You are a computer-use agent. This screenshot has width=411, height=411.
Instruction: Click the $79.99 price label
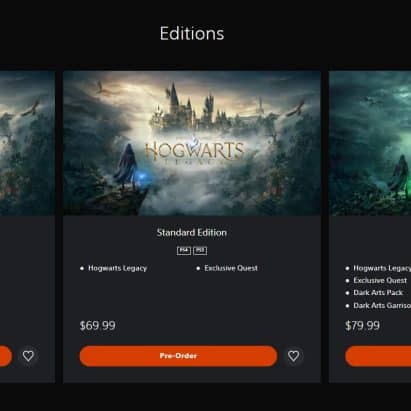[362, 326]
